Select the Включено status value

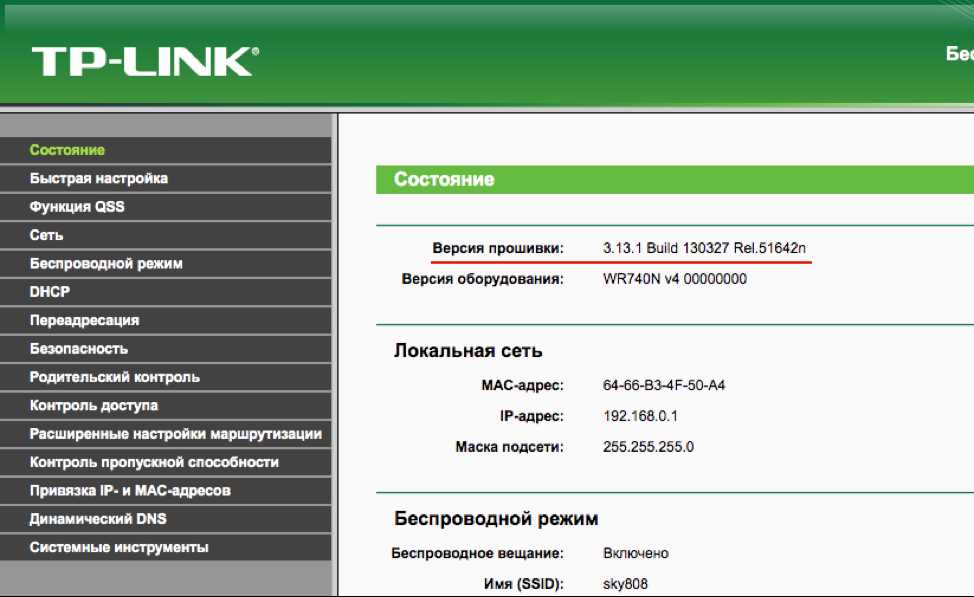tap(635, 553)
